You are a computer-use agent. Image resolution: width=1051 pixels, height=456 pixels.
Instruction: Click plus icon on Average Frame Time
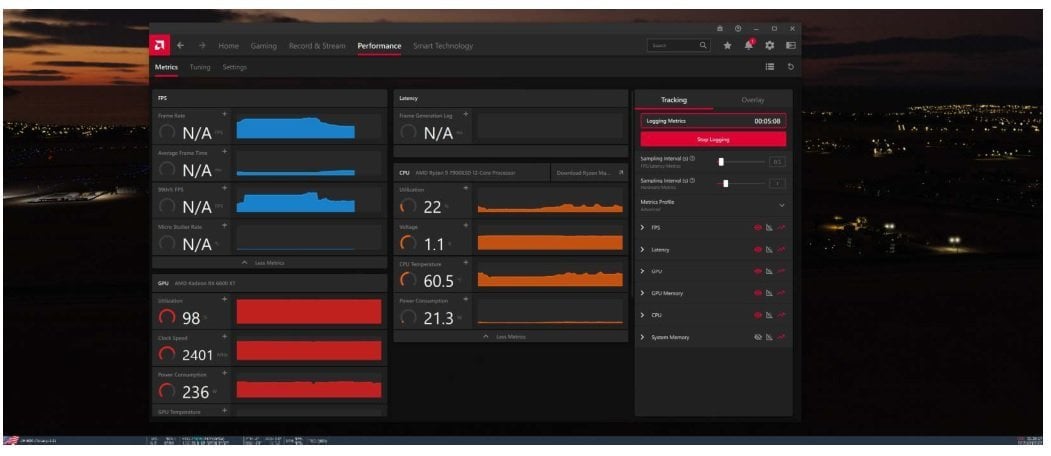225,152
